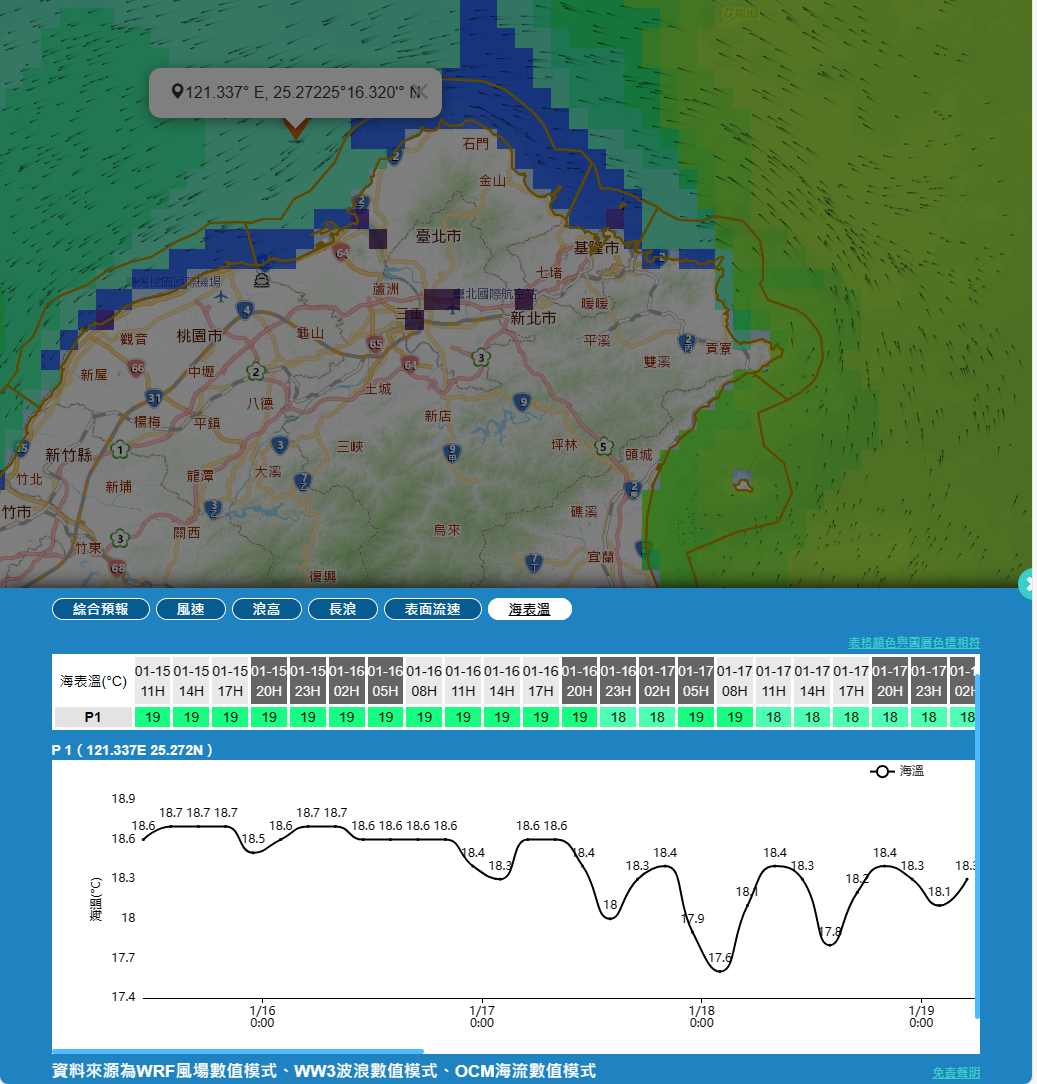Click the 海溫 legend marker in chart

tap(882, 772)
